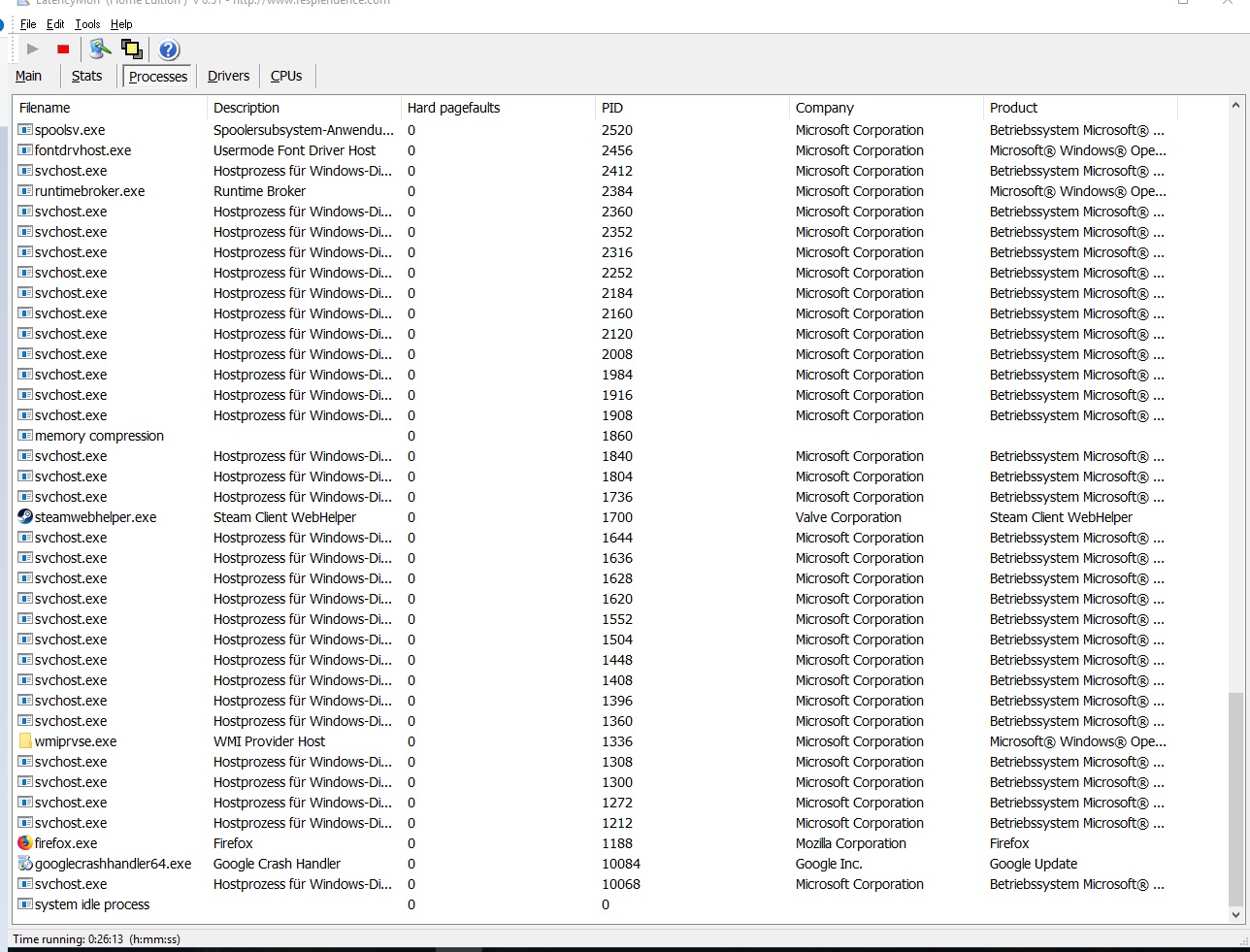Click the svchost.exe icon in PID 2184 row
1250x952 pixels.
pos(25,293)
